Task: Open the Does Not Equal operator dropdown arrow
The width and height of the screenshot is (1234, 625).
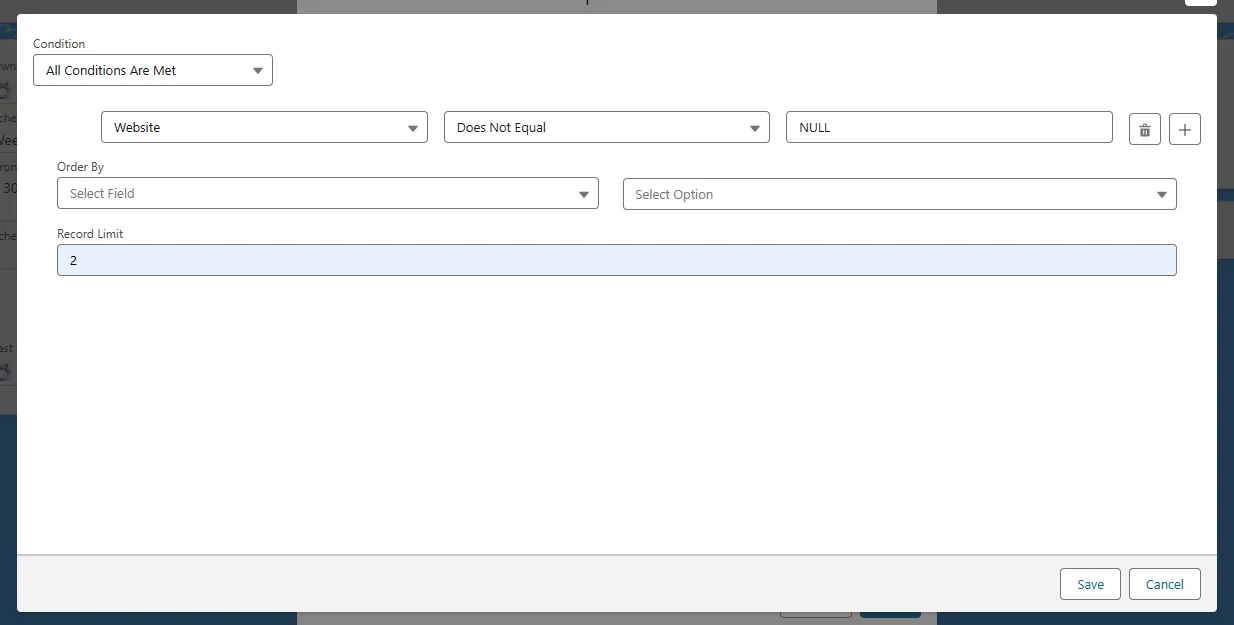Action: tap(755, 128)
